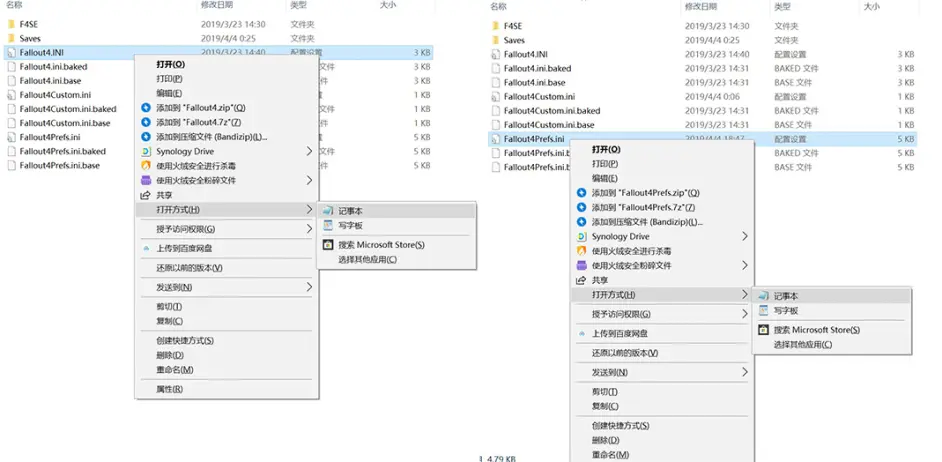Screen dimensions: 942x462
Task: Sort by 修改日期 column header in left pane
Action: [217, 5]
